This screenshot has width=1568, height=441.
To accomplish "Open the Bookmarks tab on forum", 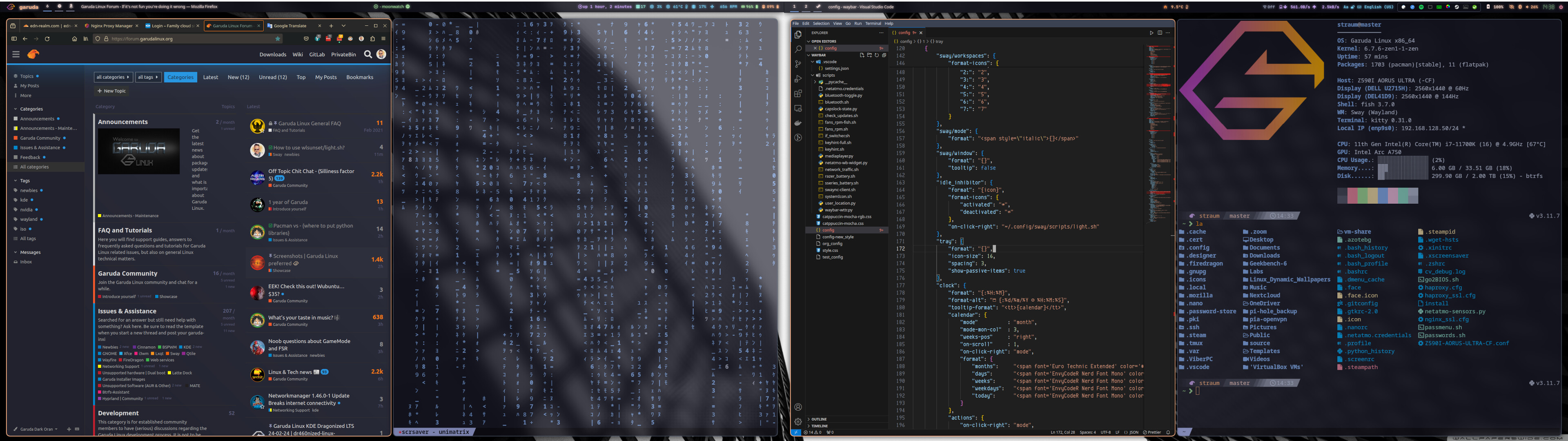I will [x=360, y=77].
